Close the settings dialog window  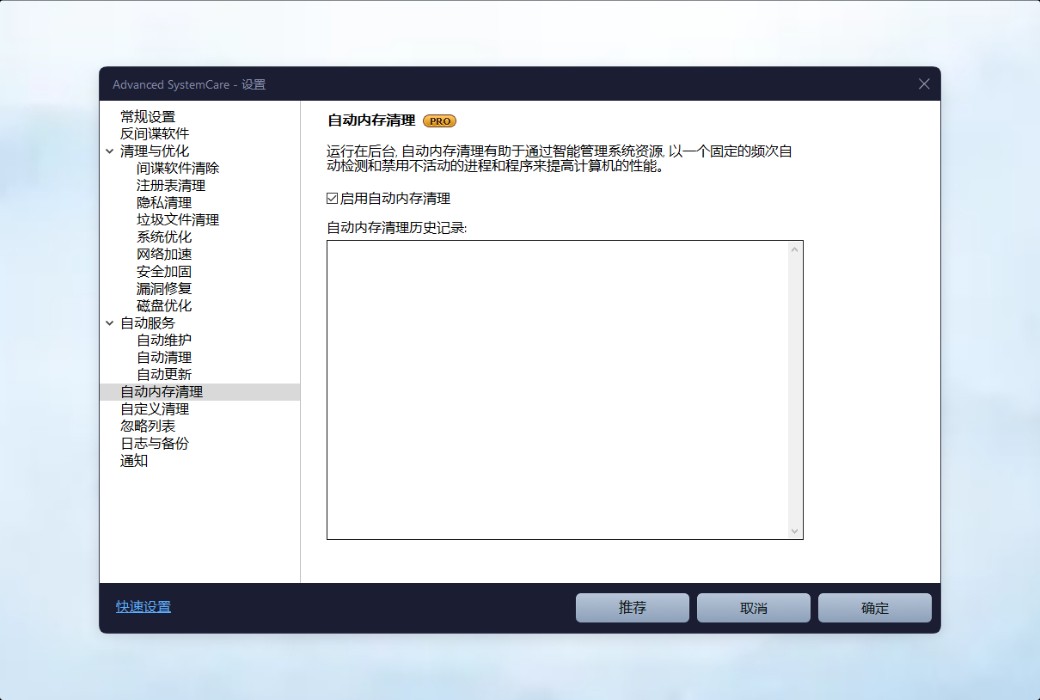pos(924,84)
